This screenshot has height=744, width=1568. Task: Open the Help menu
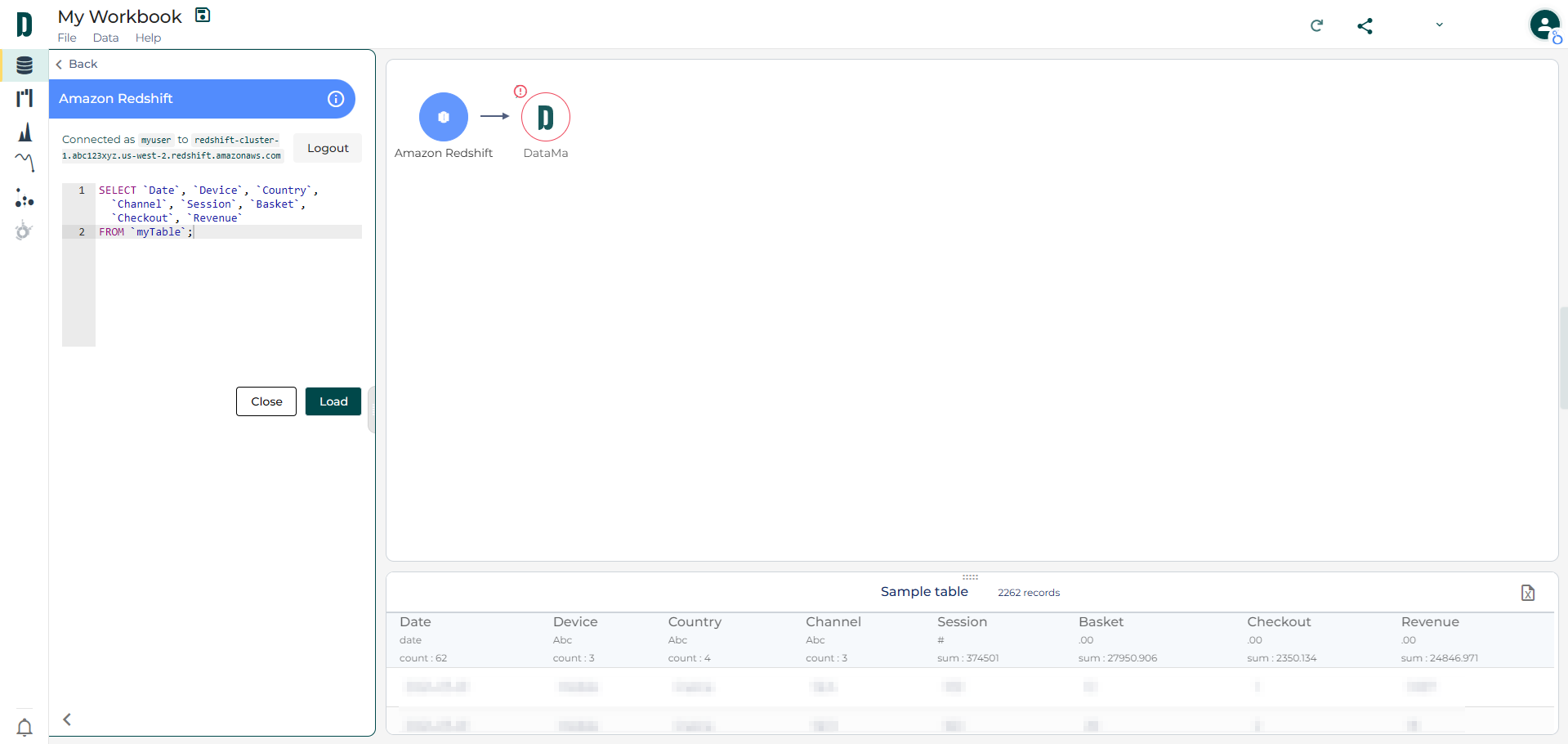[148, 38]
